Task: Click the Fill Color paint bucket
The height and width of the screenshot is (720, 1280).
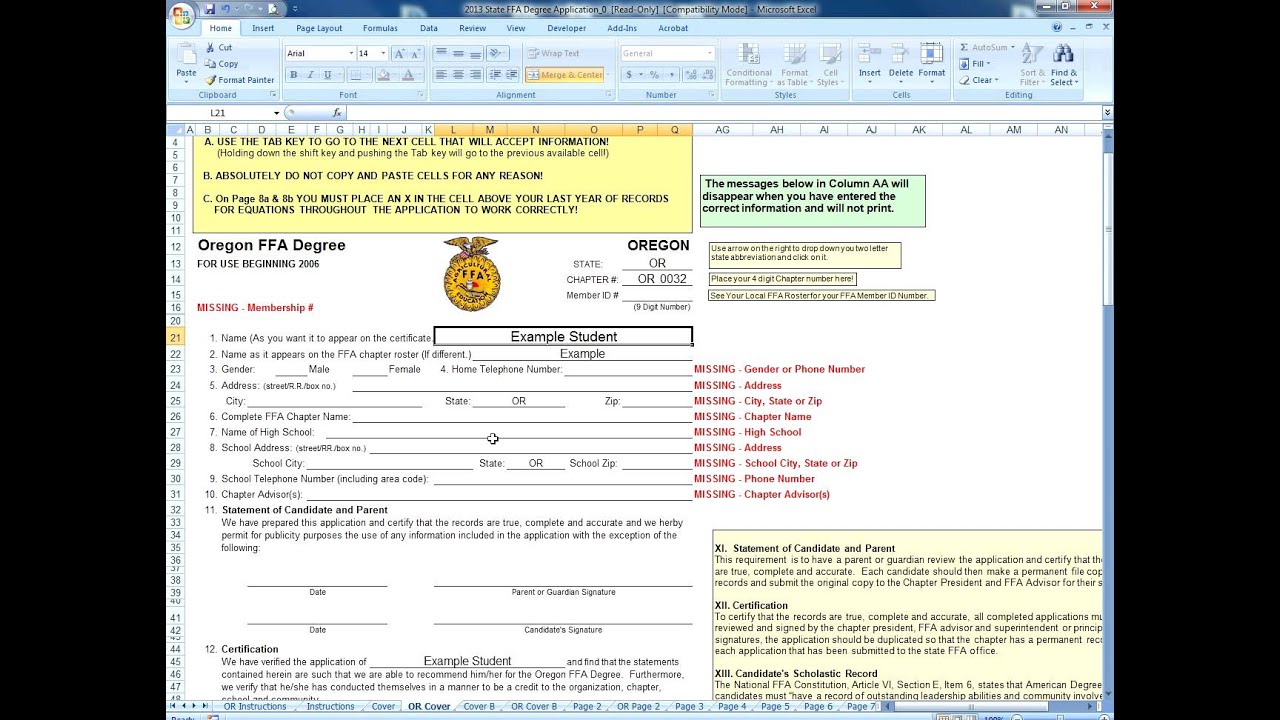Action: coord(383,75)
